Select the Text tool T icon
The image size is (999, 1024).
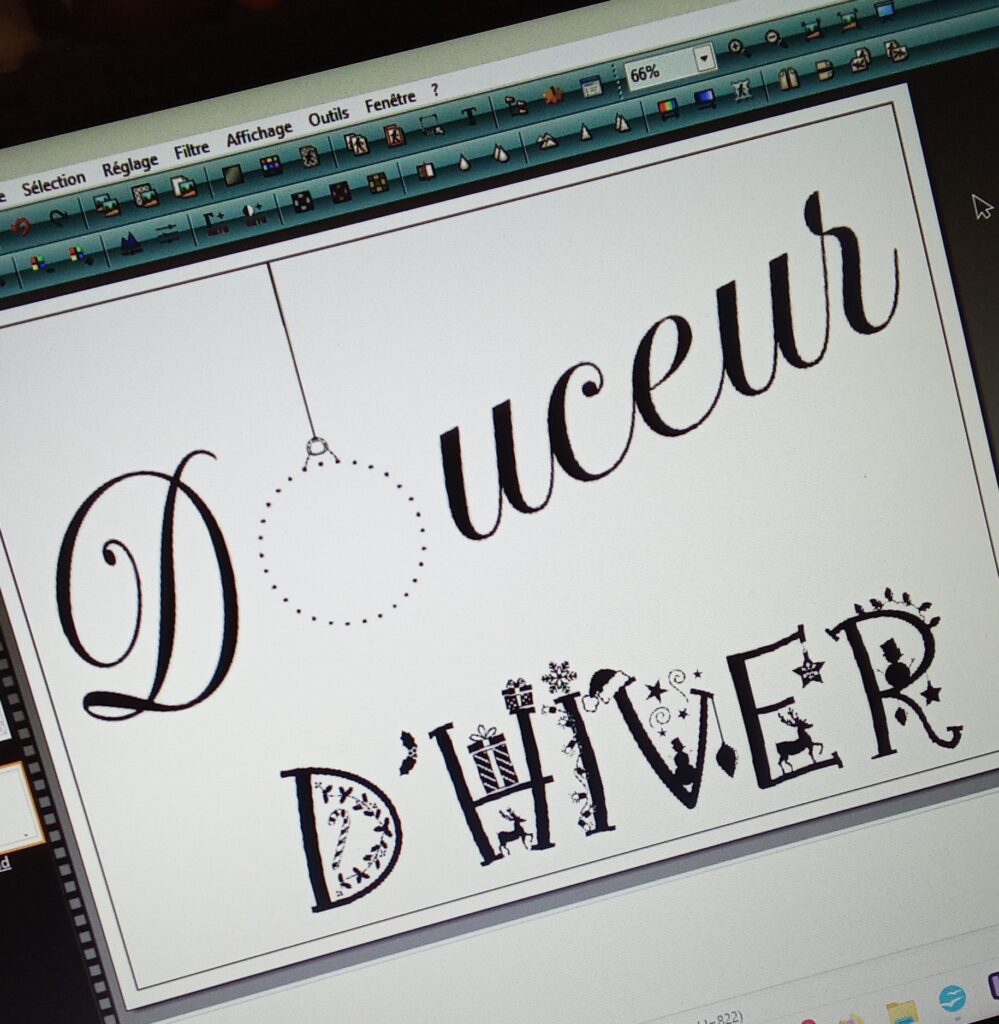(468, 116)
